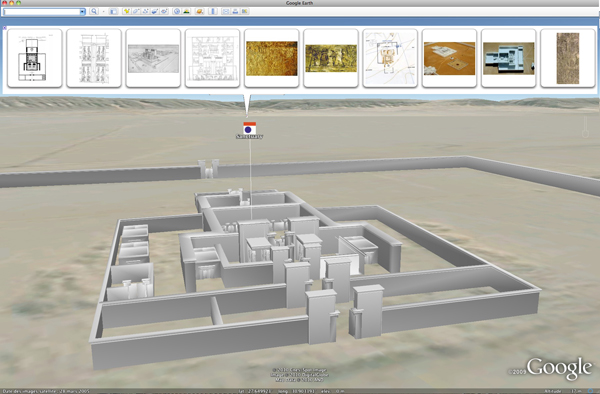600x394 pixels.
Task: Click the Record a Tour icon
Action: (165, 11)
